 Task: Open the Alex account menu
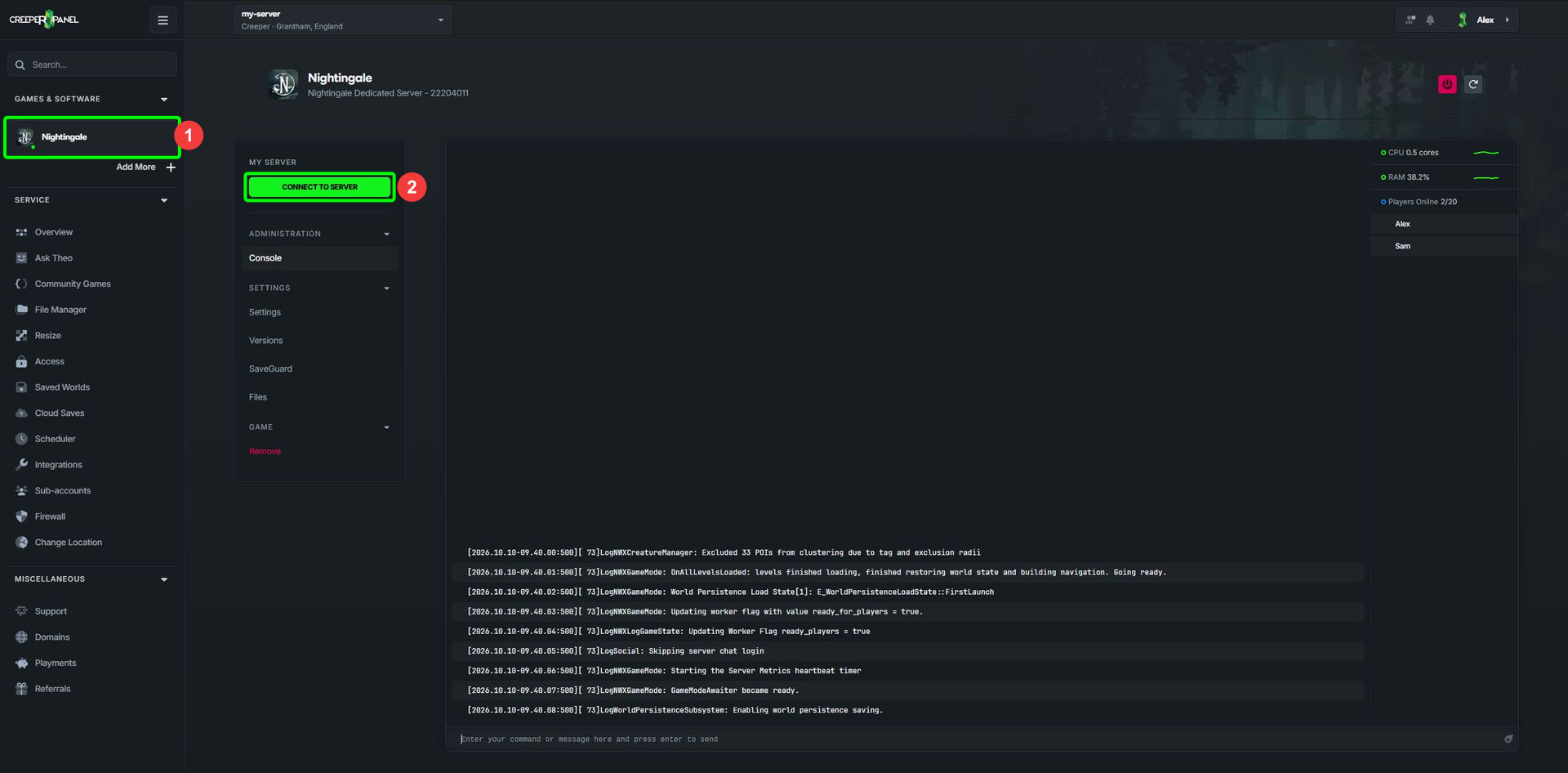1485,20
